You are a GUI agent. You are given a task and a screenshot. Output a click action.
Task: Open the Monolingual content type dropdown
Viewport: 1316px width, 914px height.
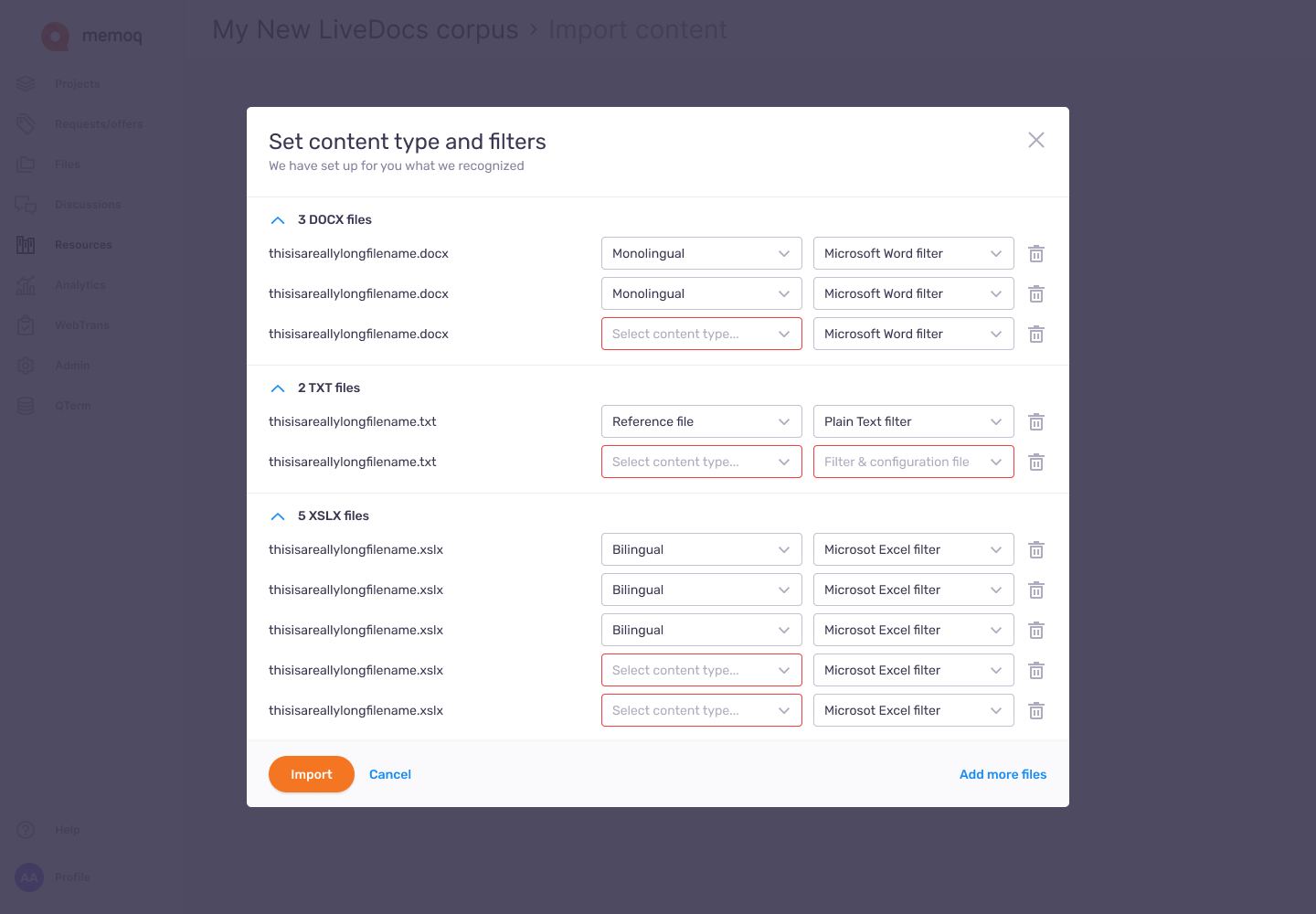(x=701, y=253)
